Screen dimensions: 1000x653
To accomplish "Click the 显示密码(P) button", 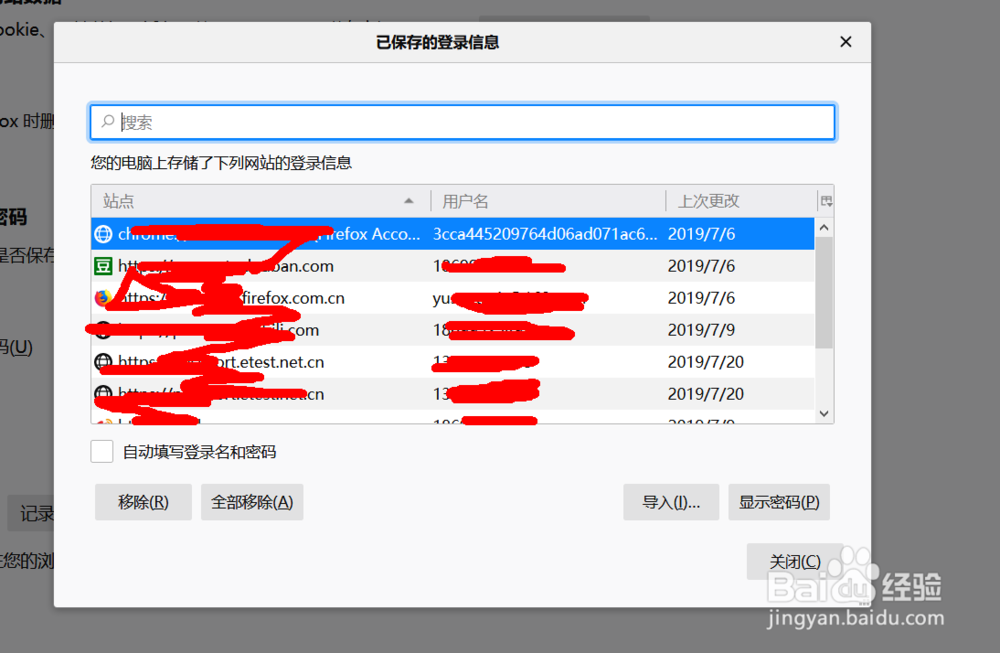I will (x=779, y=502).
